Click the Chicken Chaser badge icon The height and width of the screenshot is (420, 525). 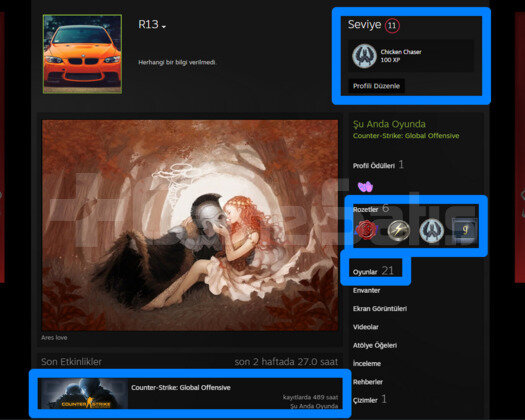364,56
